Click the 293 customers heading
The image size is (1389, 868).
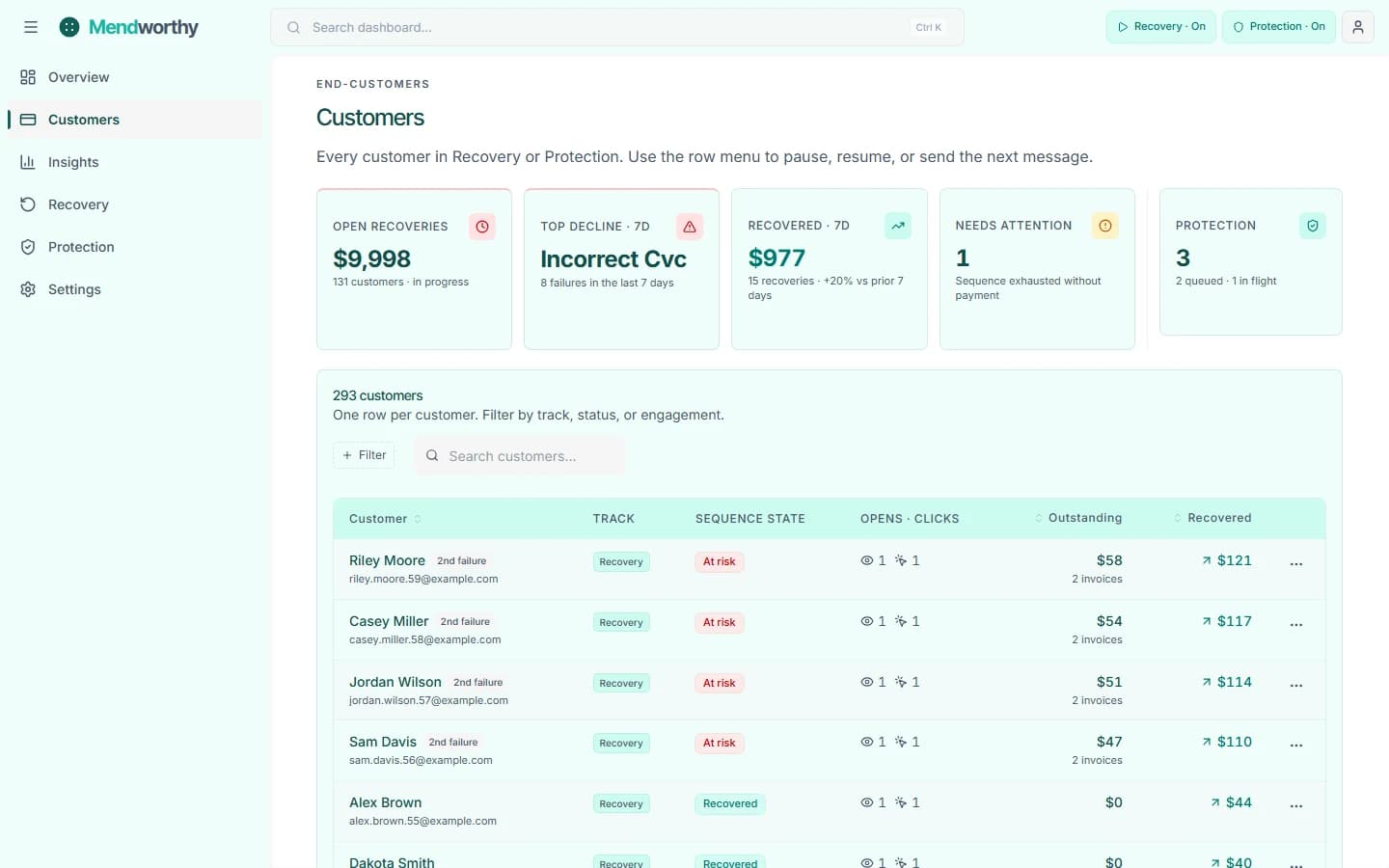[378, 395]
